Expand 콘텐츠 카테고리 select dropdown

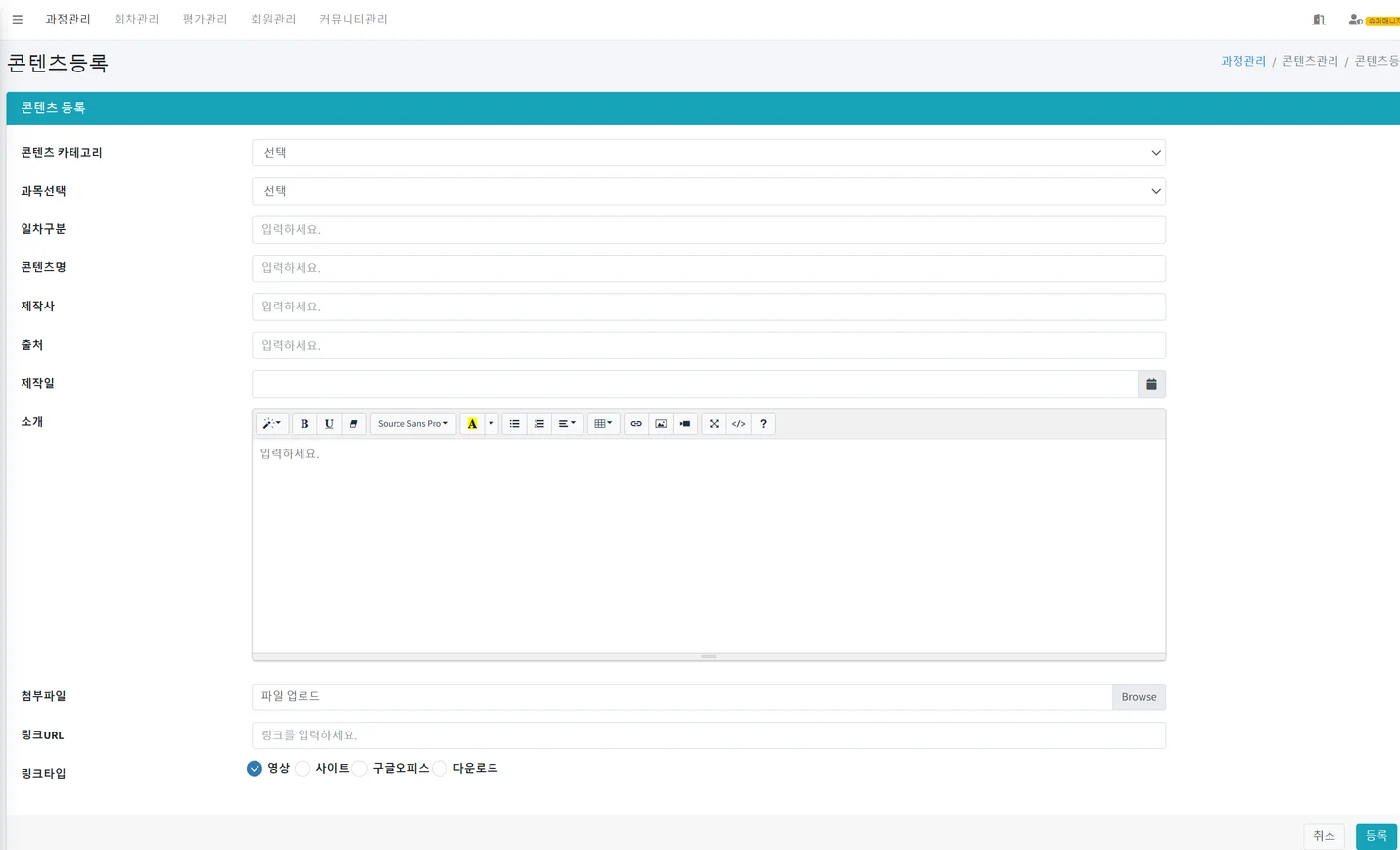click(x=709, y=153)
